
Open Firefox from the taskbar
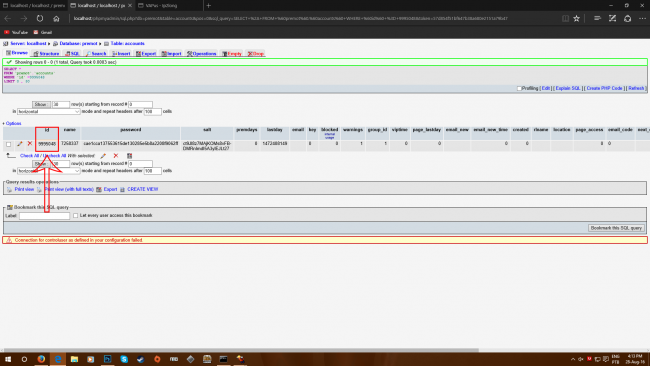(x=41, y=359)
